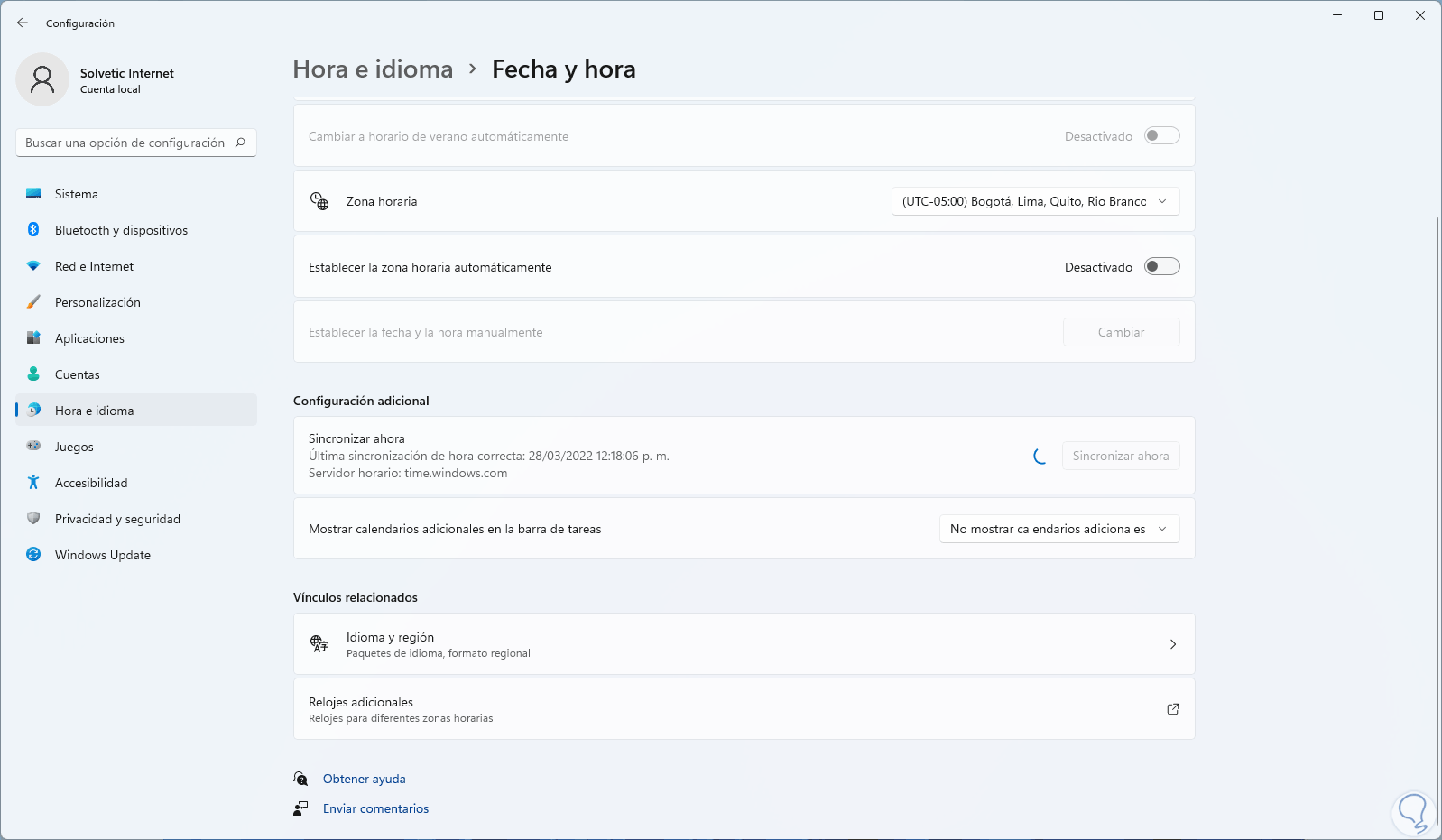
Task: Click the Solvetic Internet user avatar
Action: tap(42, 79)
